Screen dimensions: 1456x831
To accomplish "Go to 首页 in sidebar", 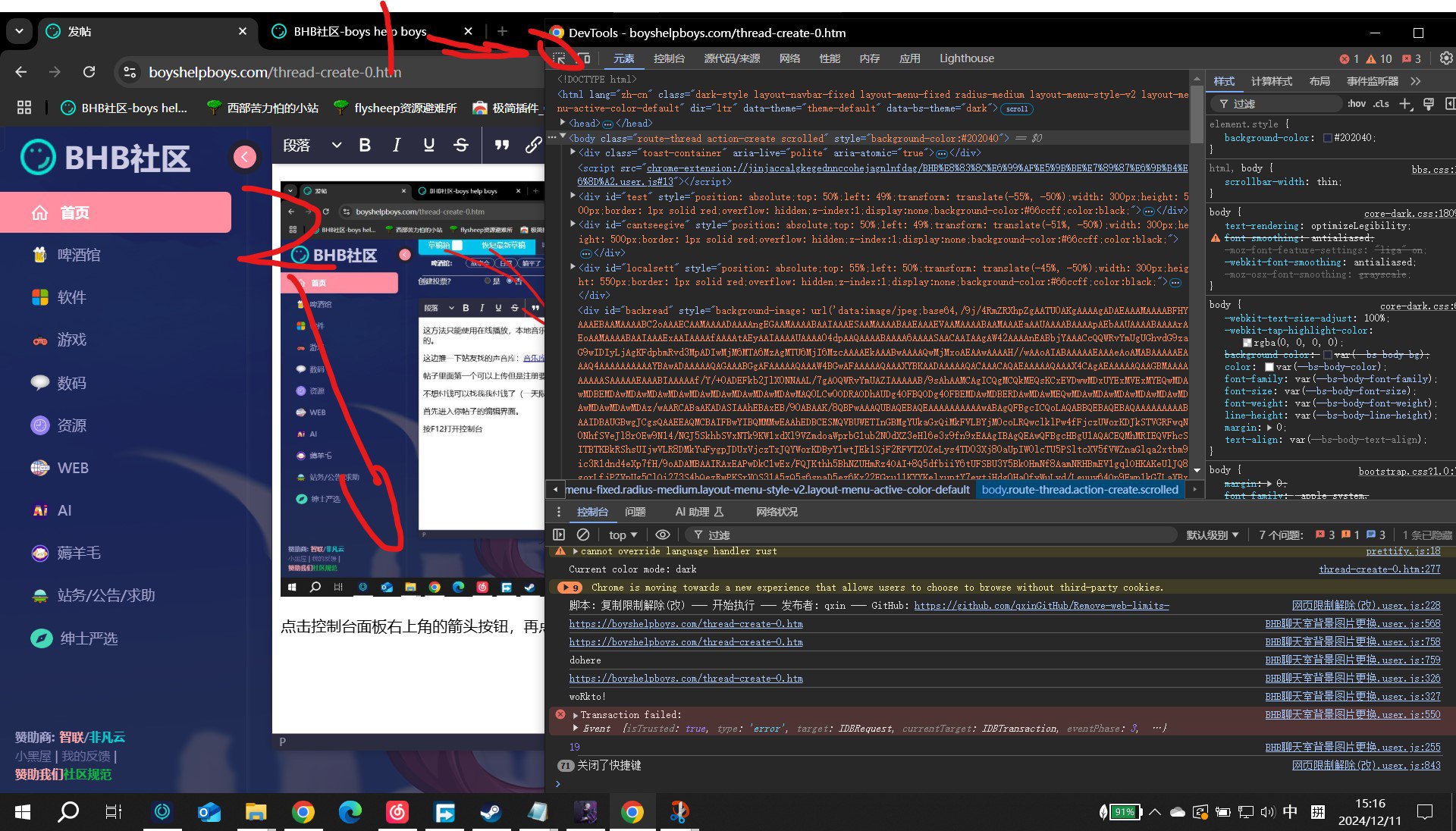I will (x=115, y=212).
